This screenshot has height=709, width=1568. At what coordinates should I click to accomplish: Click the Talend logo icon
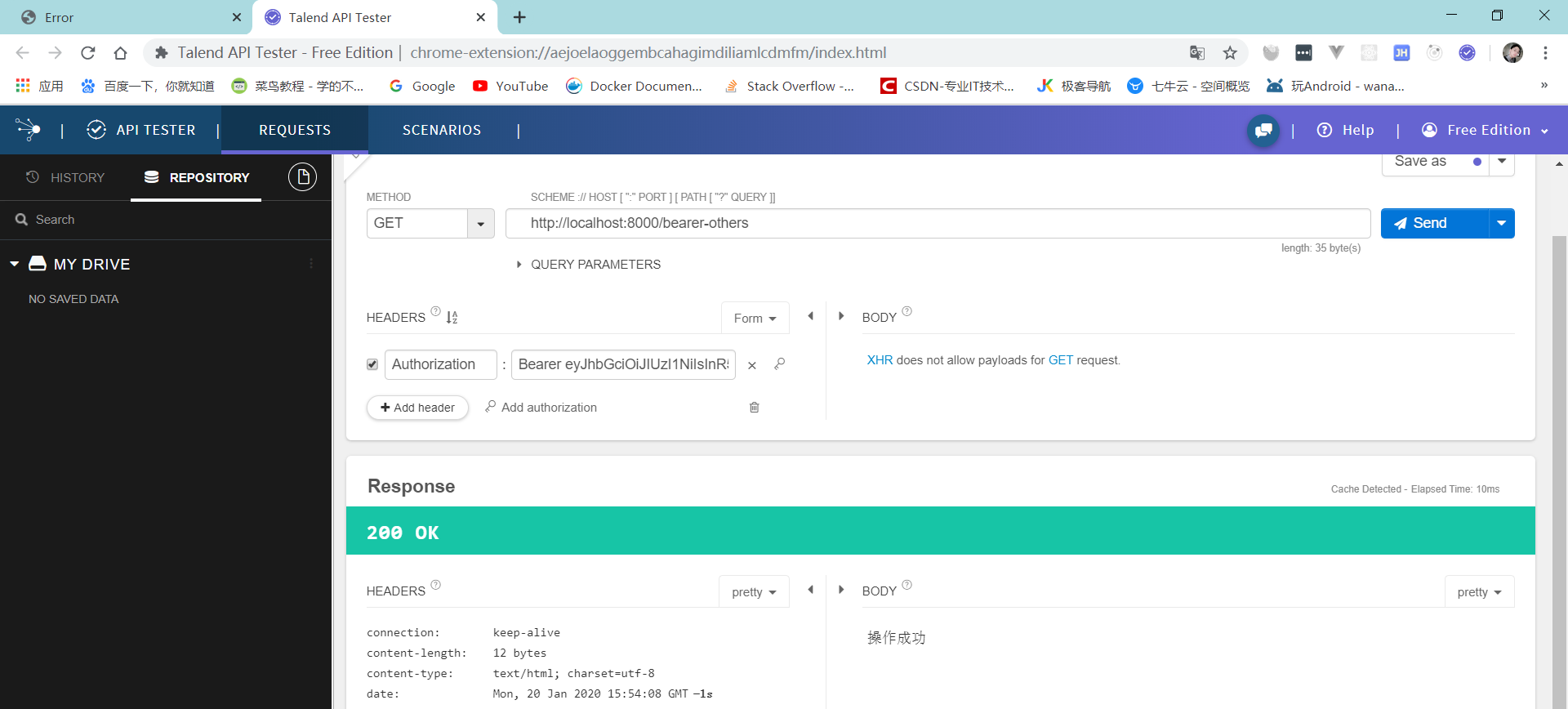28,129
